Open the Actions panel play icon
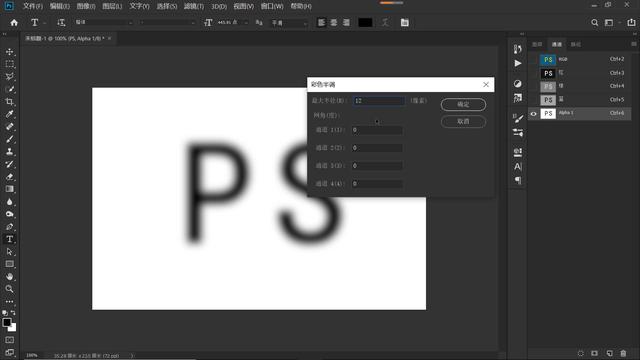640x360 pixels. coord(518,63)
